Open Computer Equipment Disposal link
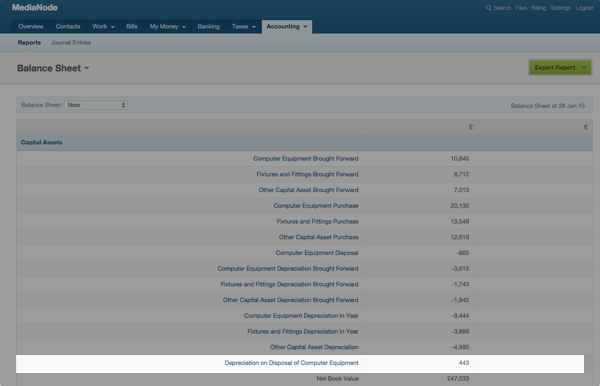Screen dimensions: 600x386 [317, 252]
